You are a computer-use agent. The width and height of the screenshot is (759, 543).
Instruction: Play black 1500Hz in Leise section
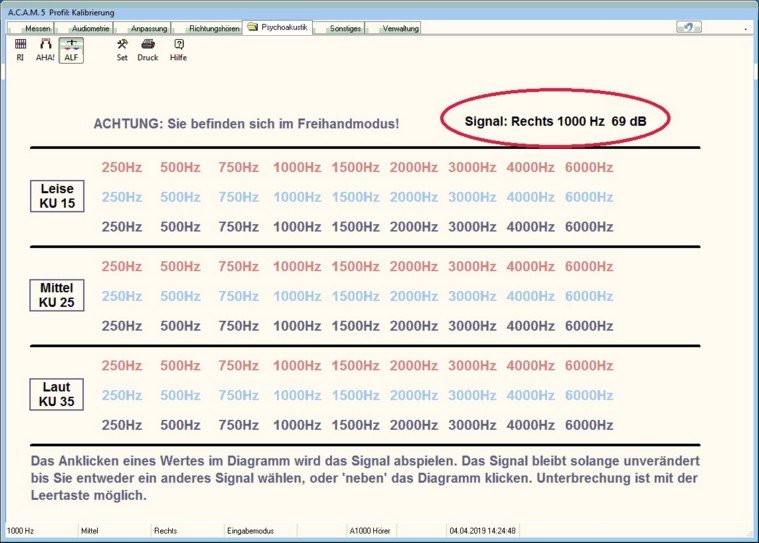[355, 227]
